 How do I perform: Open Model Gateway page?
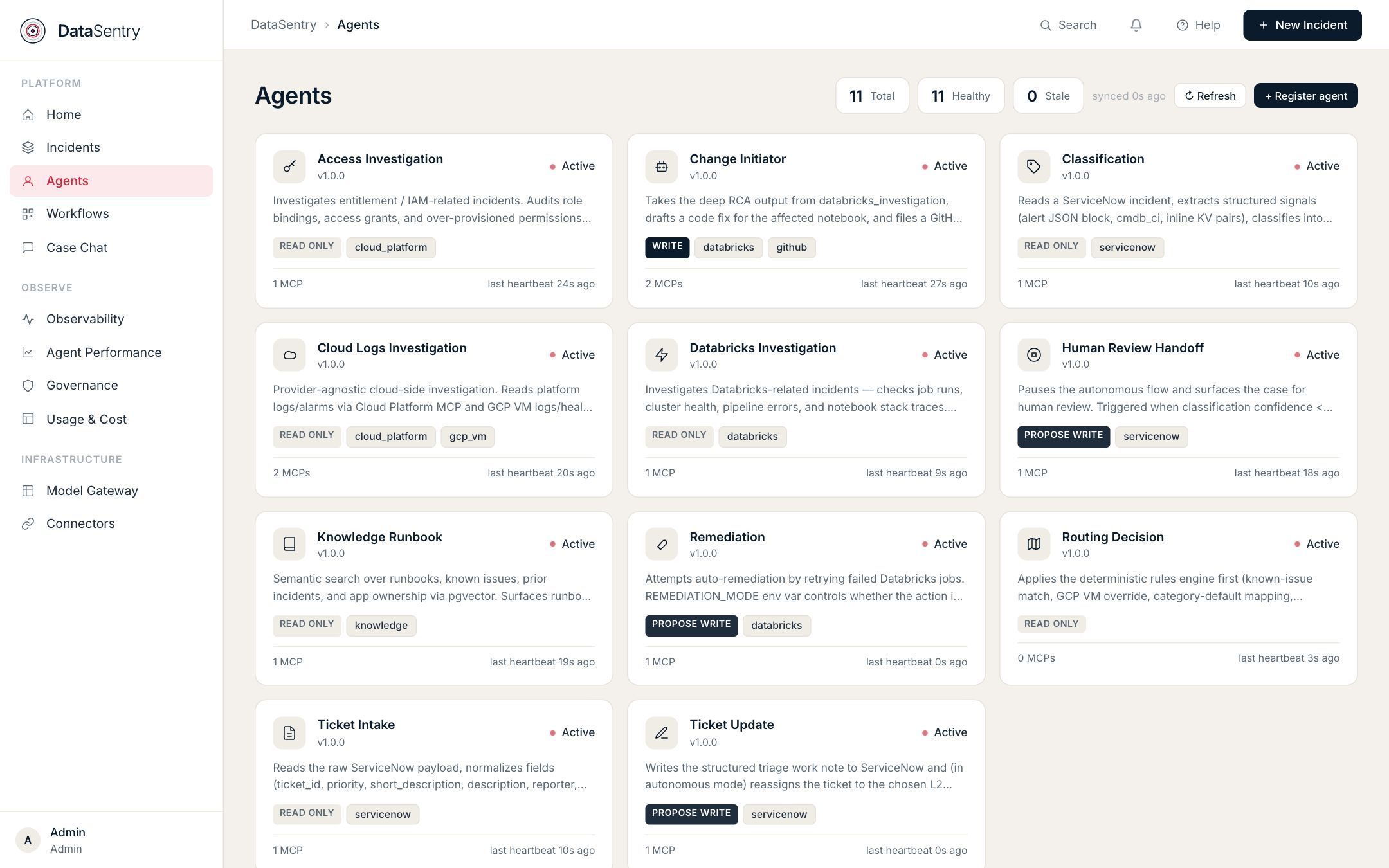[x=111, y=491]
